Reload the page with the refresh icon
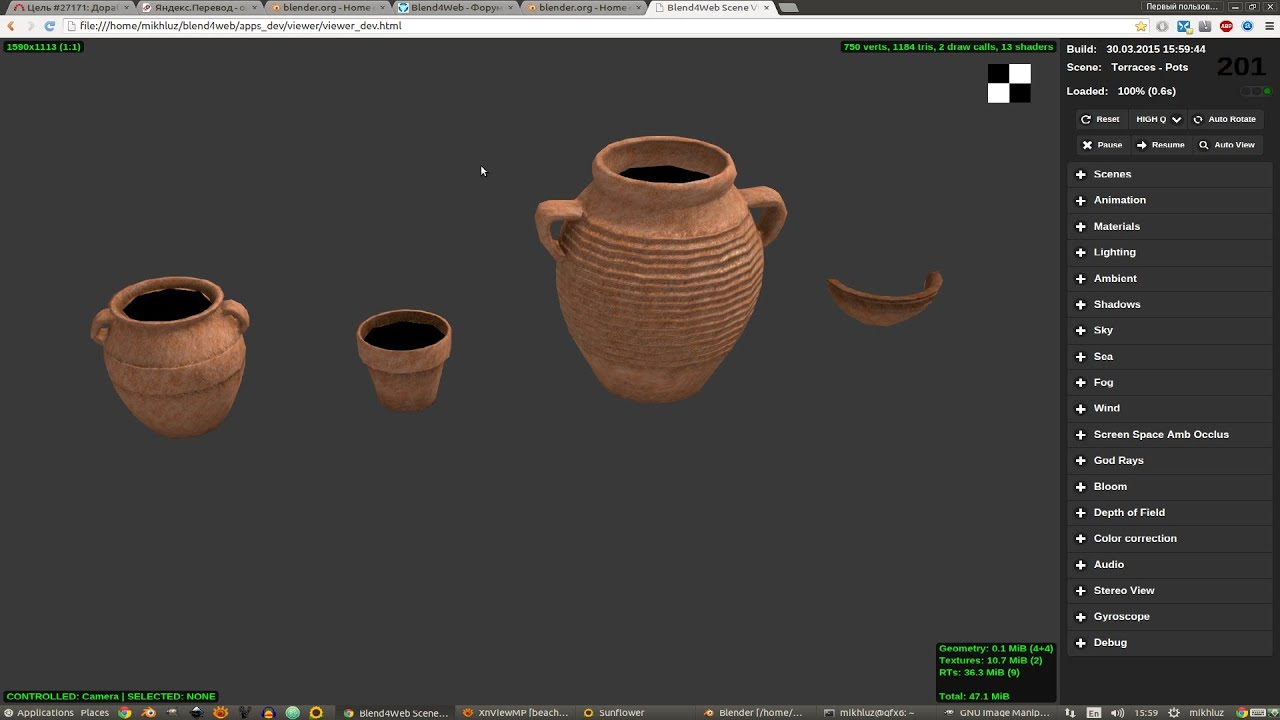 point(49,26)
